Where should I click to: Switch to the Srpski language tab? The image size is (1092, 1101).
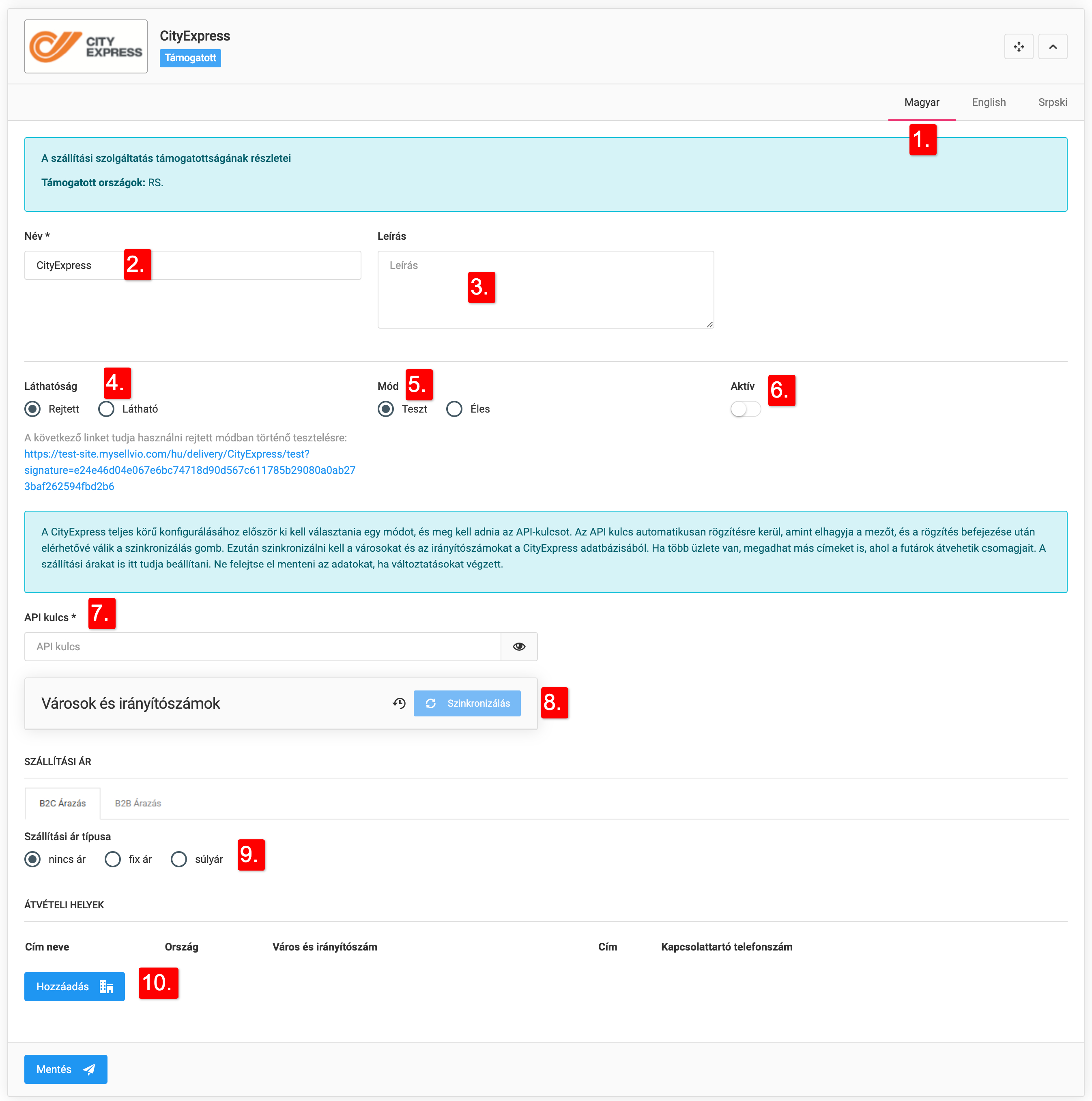(1053, 103)
